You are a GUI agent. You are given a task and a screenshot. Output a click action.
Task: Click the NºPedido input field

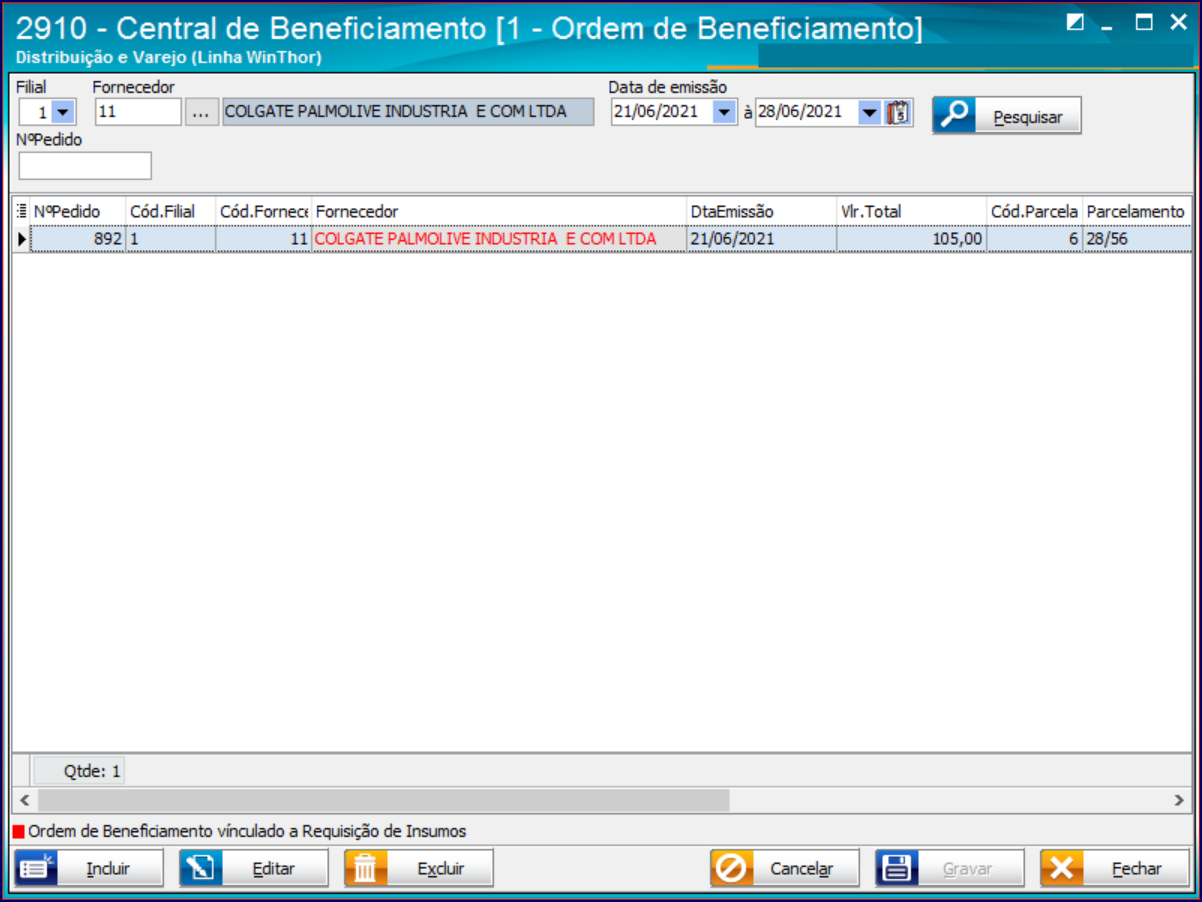point(85,166)
